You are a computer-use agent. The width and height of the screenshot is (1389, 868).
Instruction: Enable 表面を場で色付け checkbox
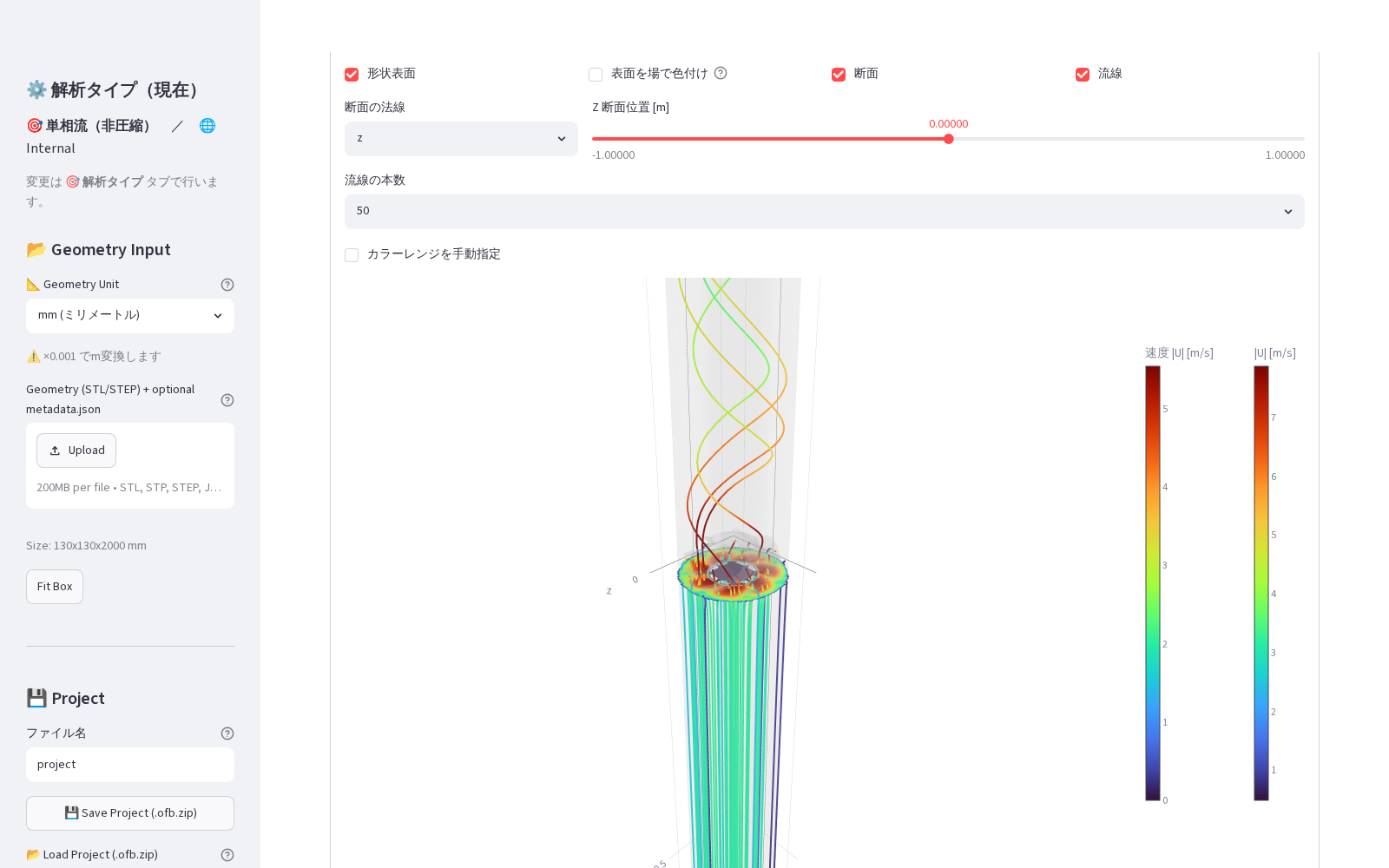point(596,75)
